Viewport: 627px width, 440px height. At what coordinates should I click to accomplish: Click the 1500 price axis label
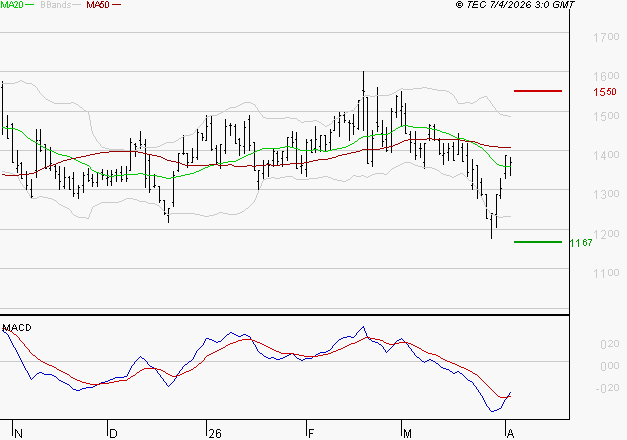point(606,116)
